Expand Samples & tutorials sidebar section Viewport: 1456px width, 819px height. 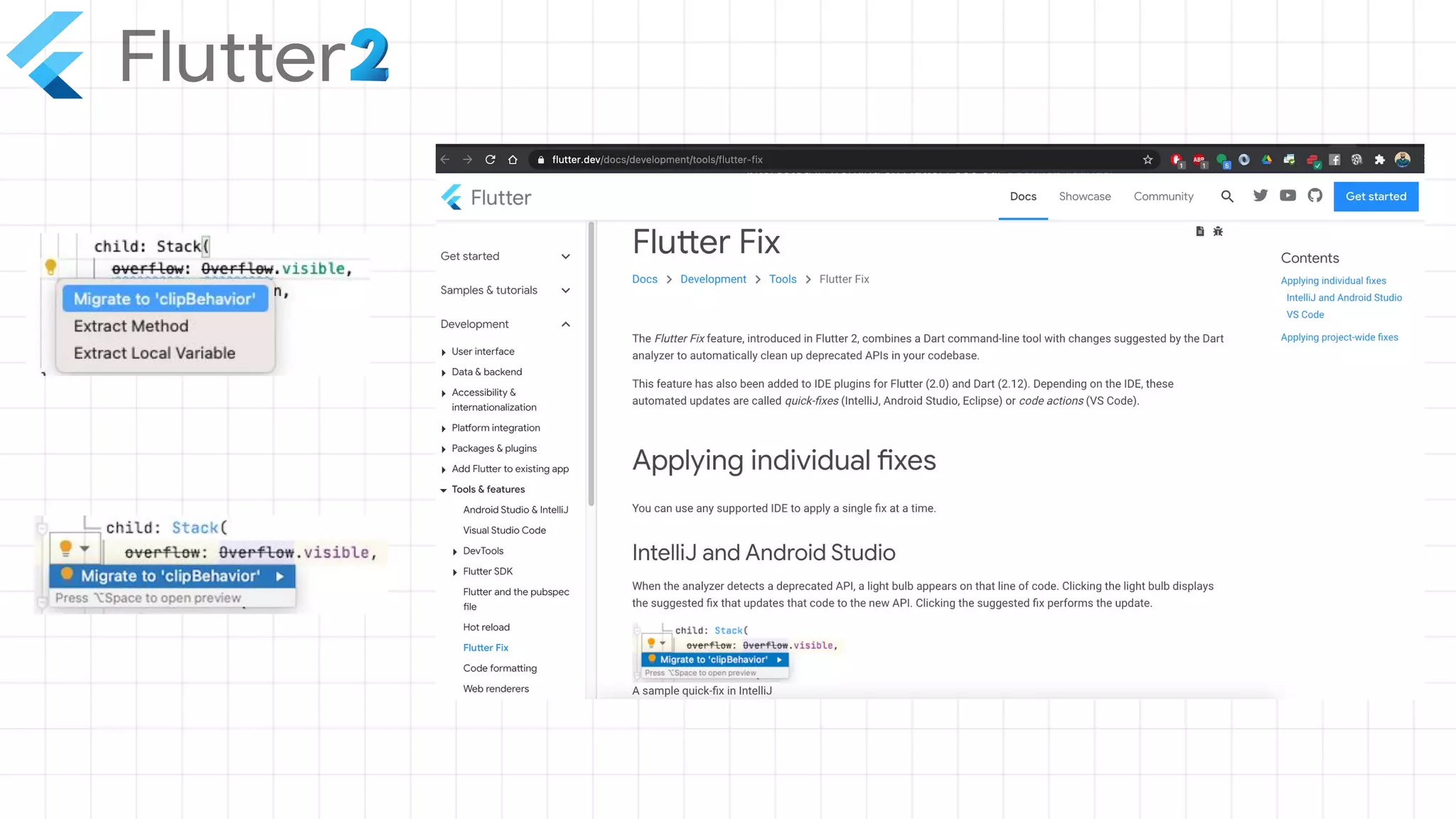pyautogui.click(x=565, y=290)
